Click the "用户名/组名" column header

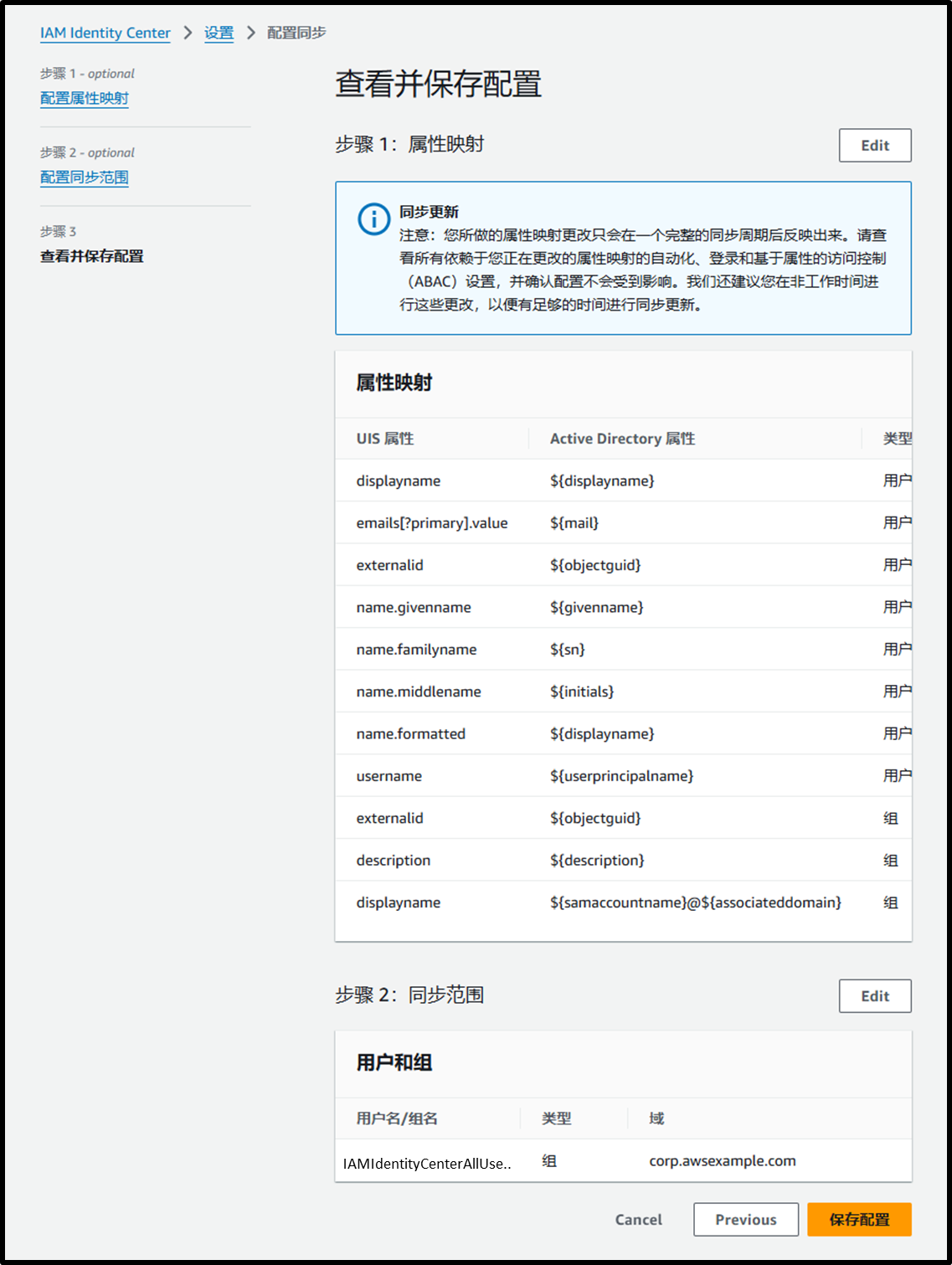(397, 1118)
